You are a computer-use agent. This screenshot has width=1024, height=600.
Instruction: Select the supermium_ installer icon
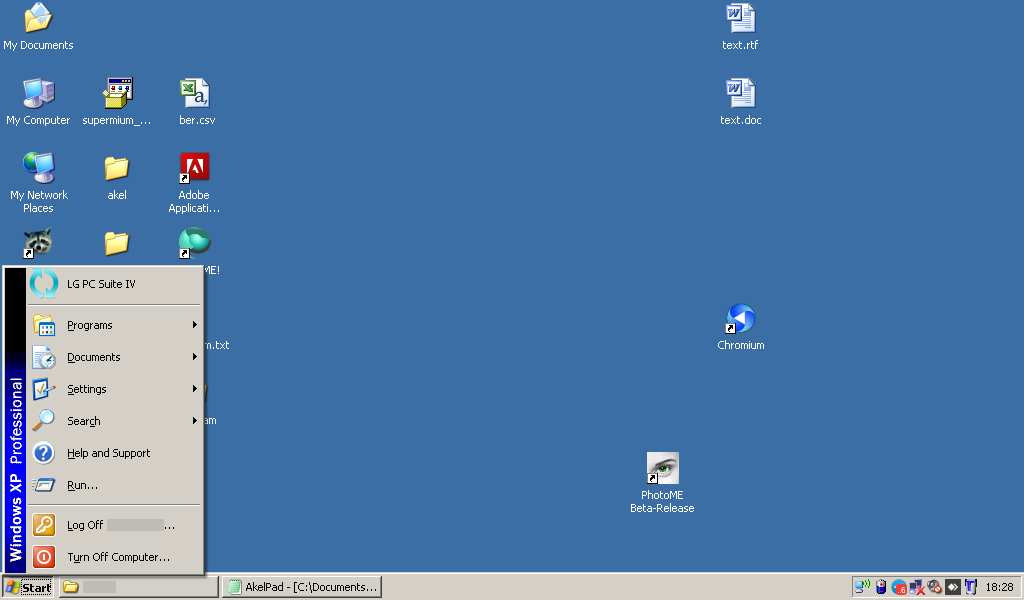click(x=117, y=93)
